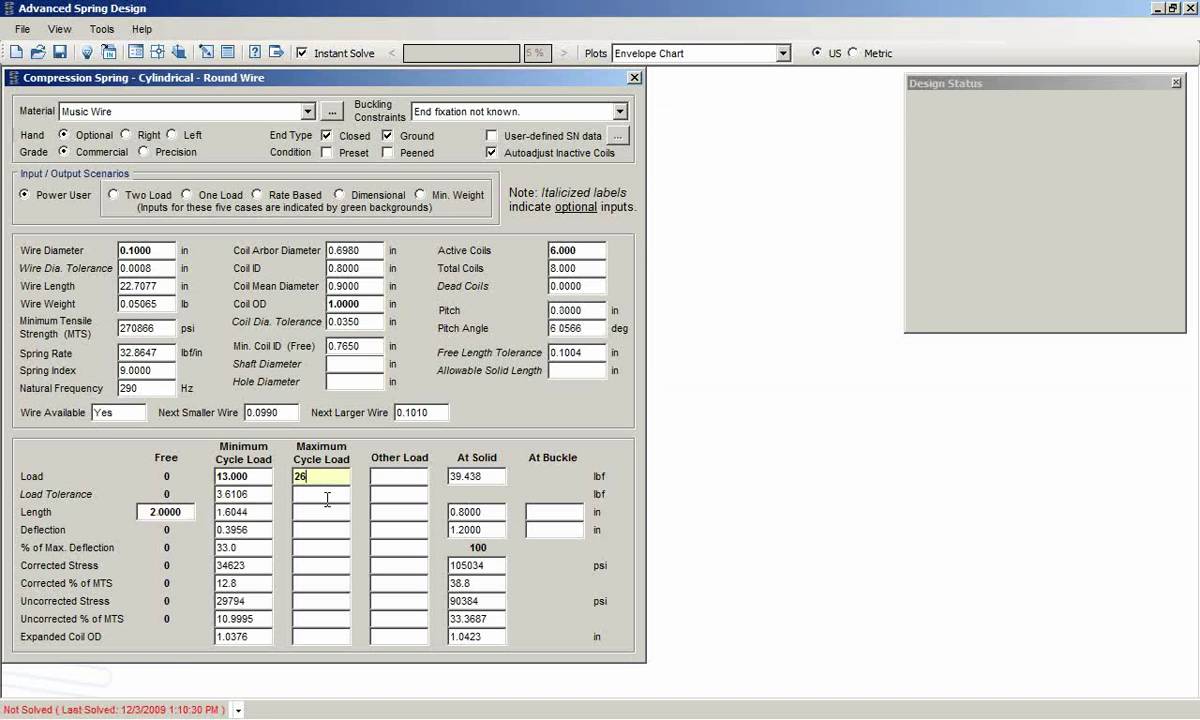Click the Coil OD input field

point(355,304)
